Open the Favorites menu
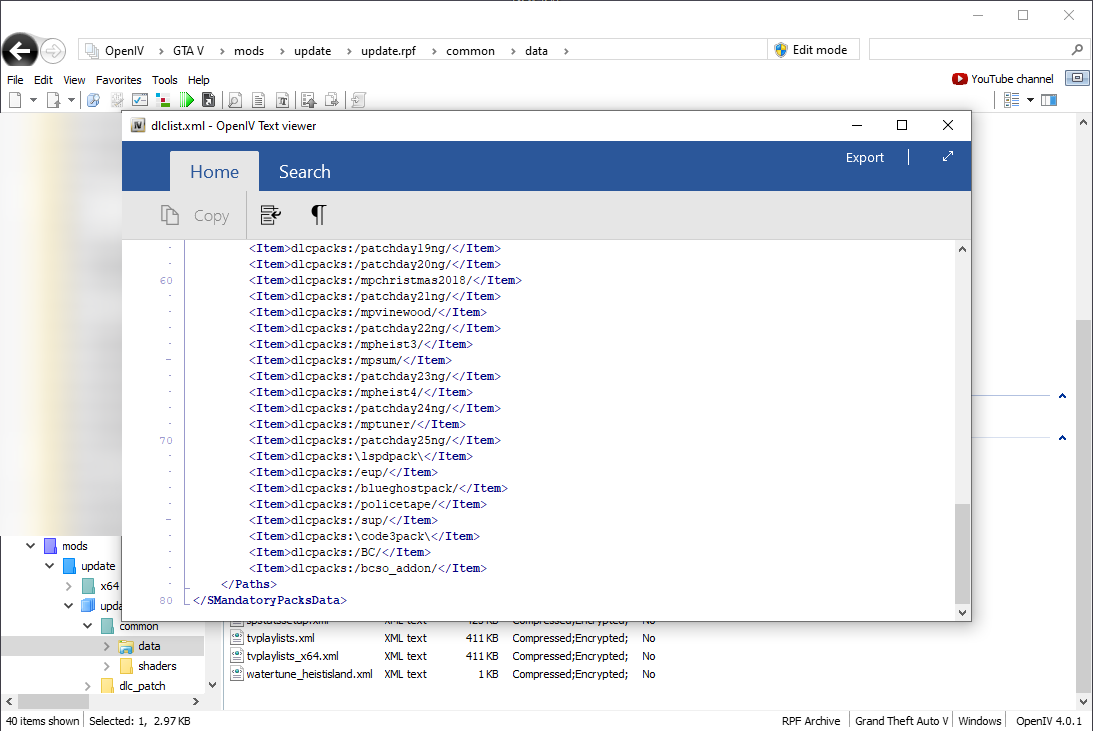Viewport: 1093px width, 731px height. point(118,80)
